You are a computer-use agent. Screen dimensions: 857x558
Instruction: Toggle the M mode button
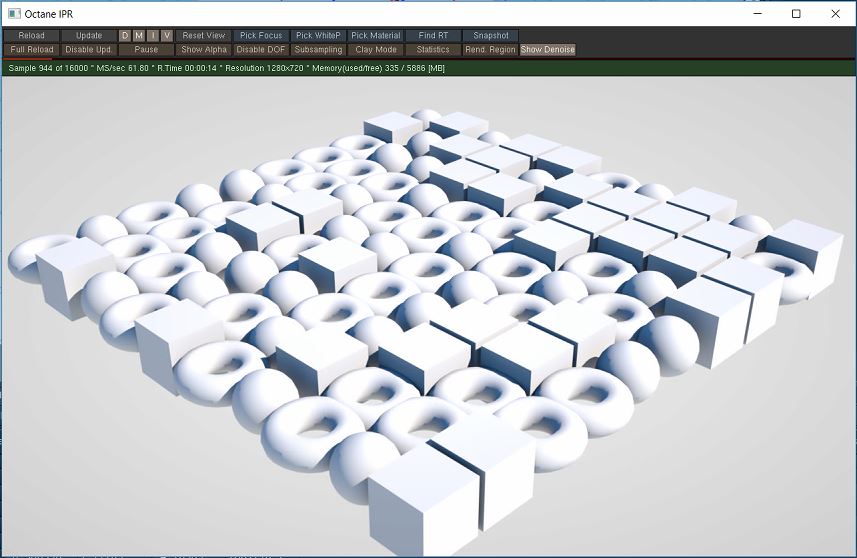[139, 36]
